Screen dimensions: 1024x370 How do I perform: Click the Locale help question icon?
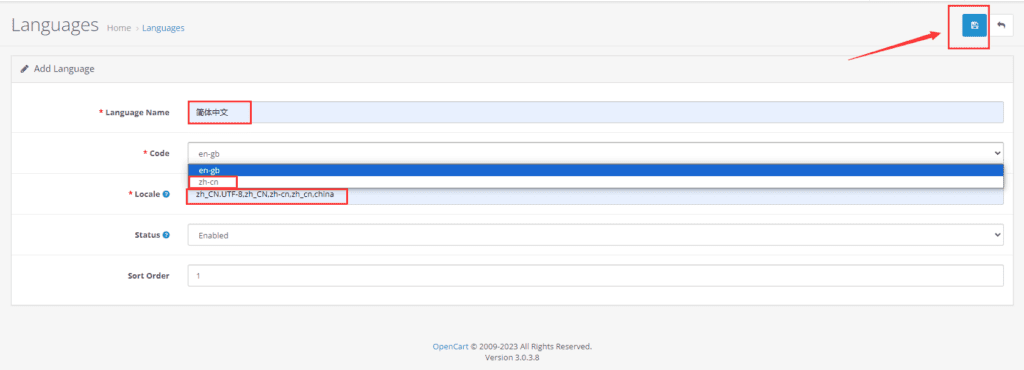point(167,194)
